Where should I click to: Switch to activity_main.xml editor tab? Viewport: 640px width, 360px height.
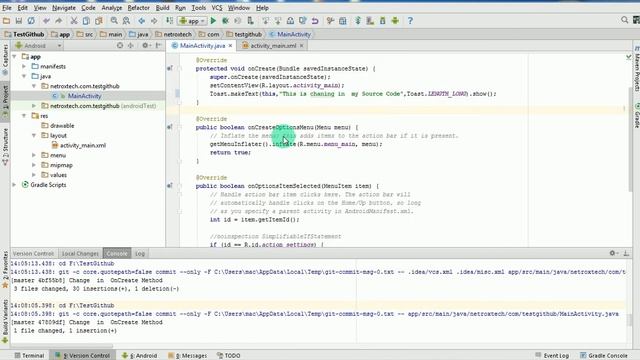[273, 46]
